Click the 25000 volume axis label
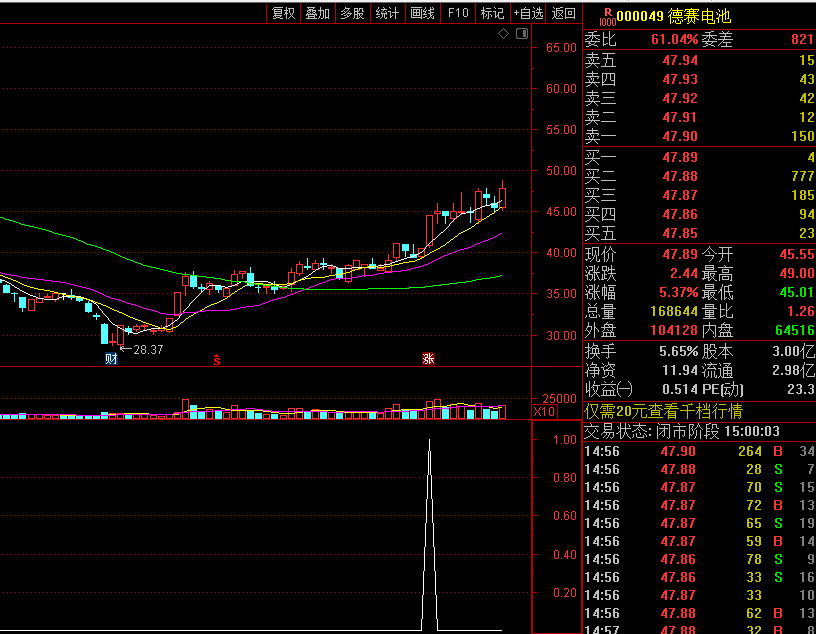816x634 pixels. 559,399
